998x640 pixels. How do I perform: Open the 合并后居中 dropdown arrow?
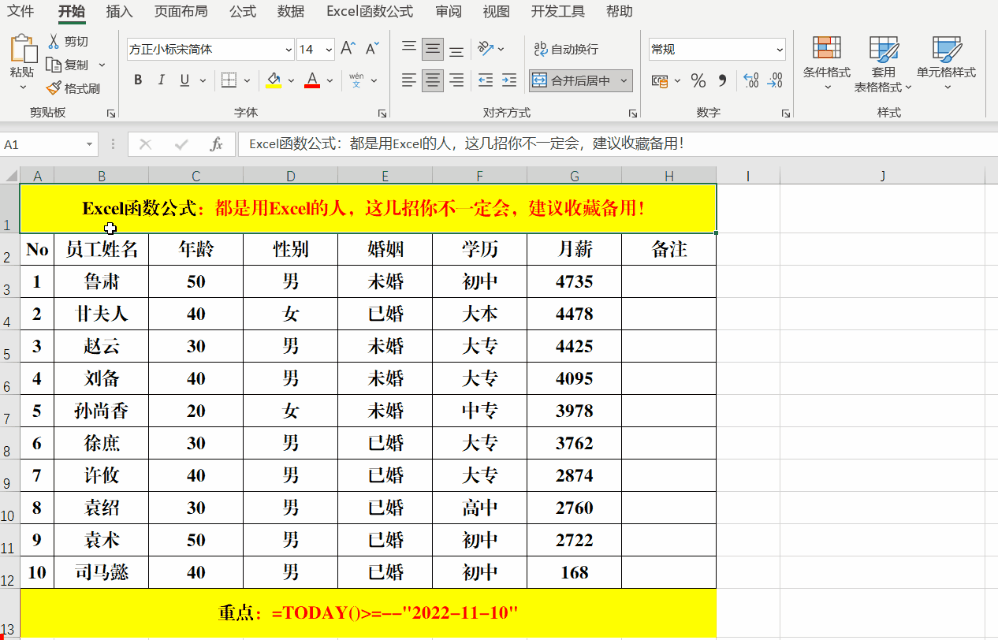pyautogui.click(x=624, y=81)
